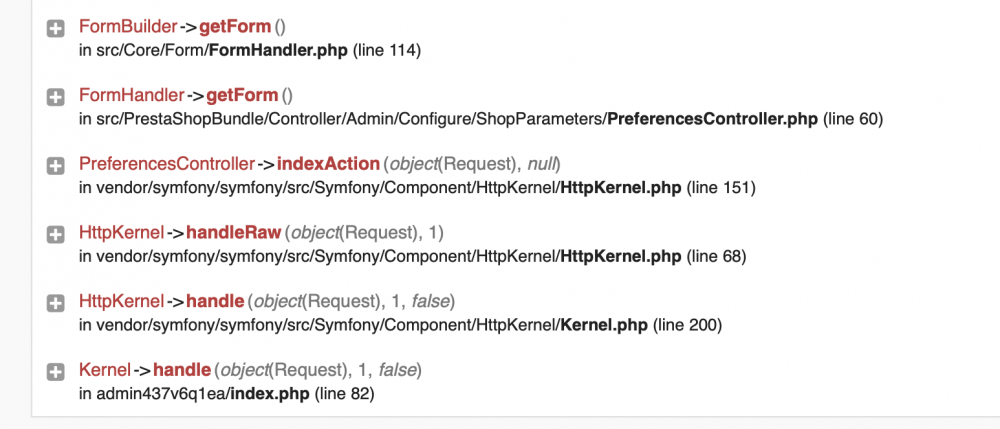The height and width of the screenshot is (429, 1000).
Task: Click the PreferencesController.php file path
Action: click(x=713, y=119)
